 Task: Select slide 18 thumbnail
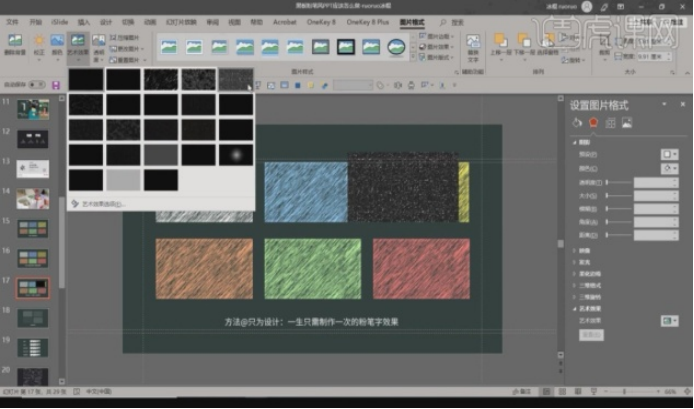33,318
